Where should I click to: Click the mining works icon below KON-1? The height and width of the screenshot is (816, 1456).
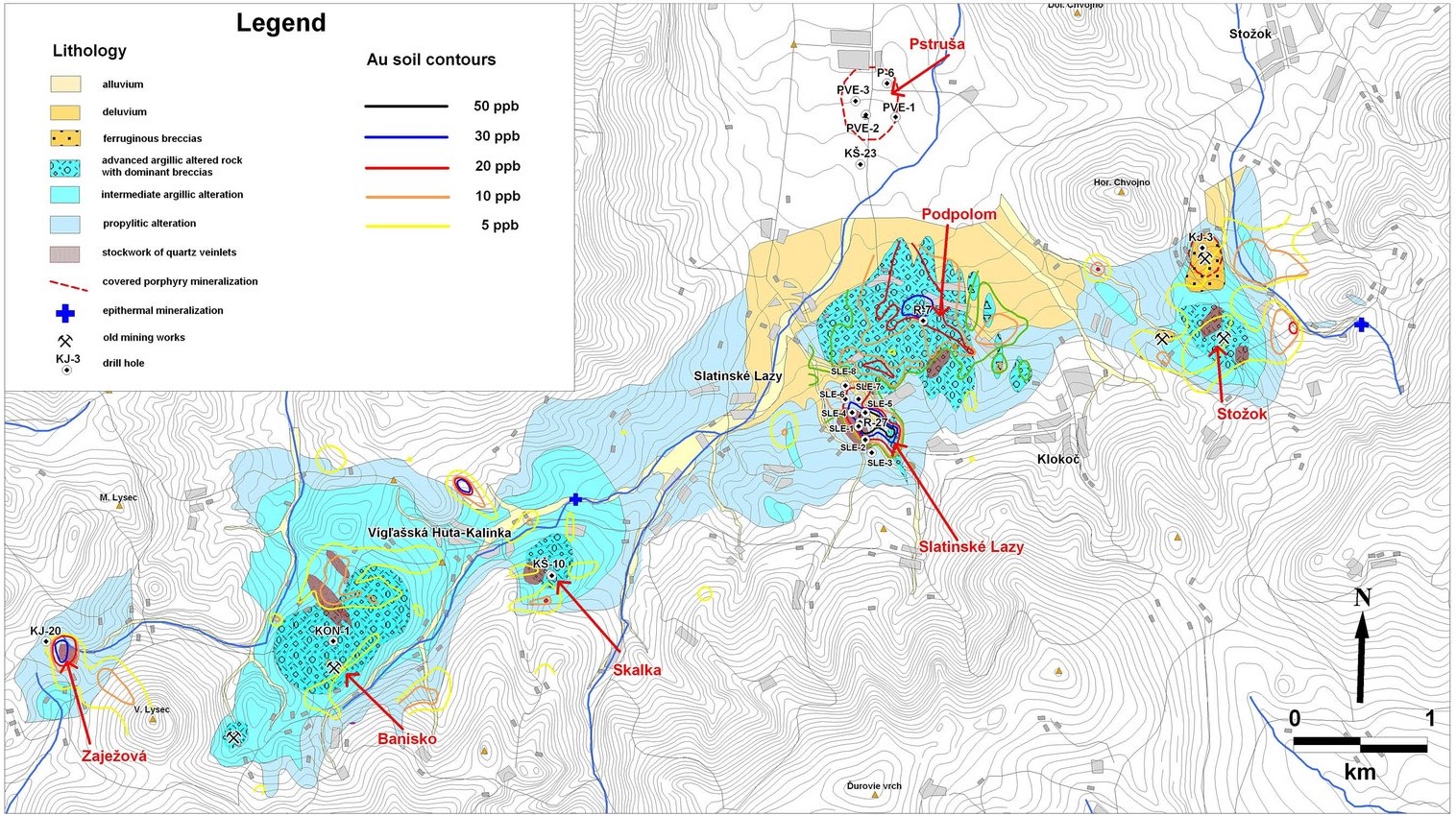click(333, 667)
